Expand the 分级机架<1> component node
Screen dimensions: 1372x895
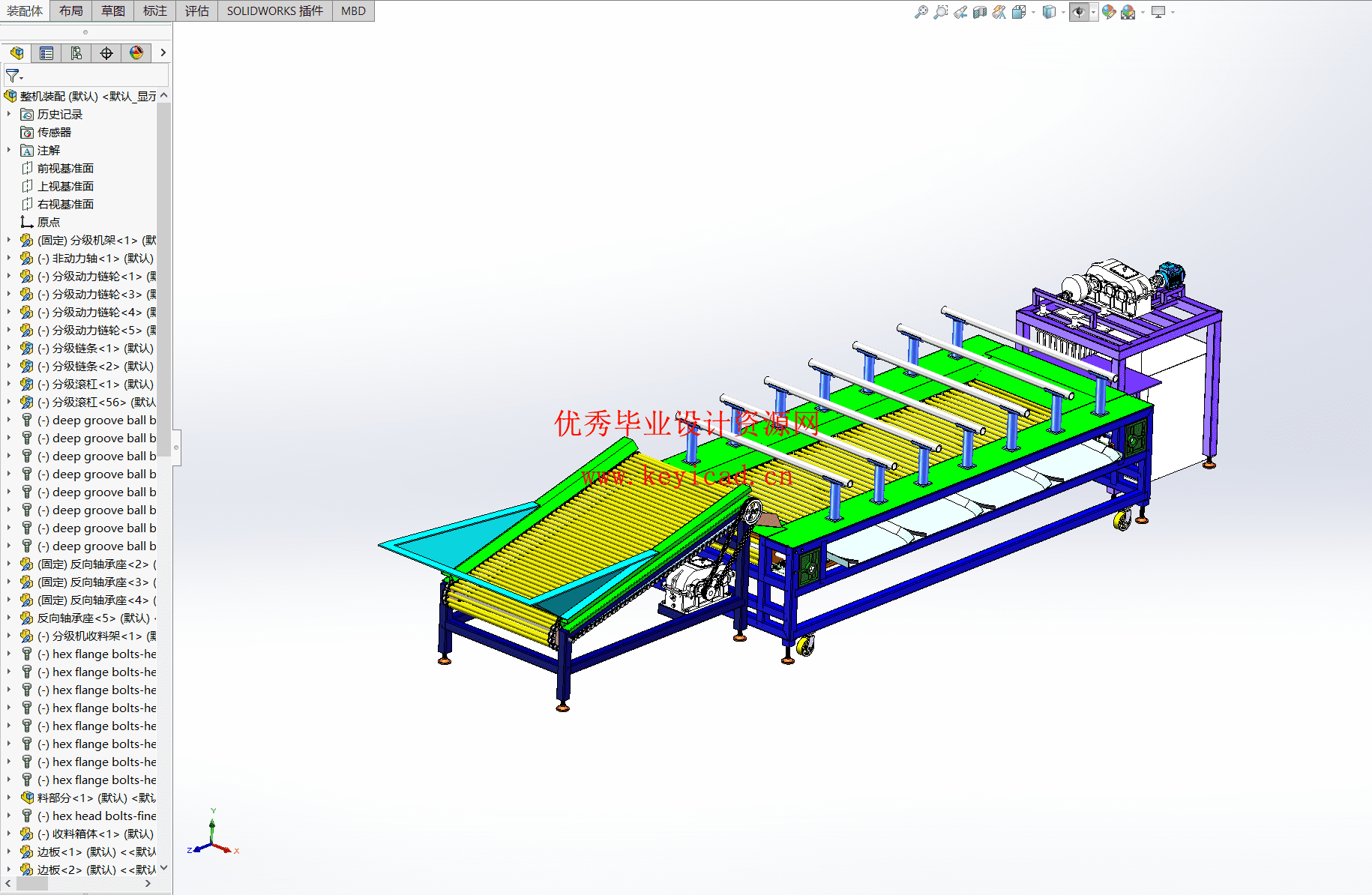(9, 240)
